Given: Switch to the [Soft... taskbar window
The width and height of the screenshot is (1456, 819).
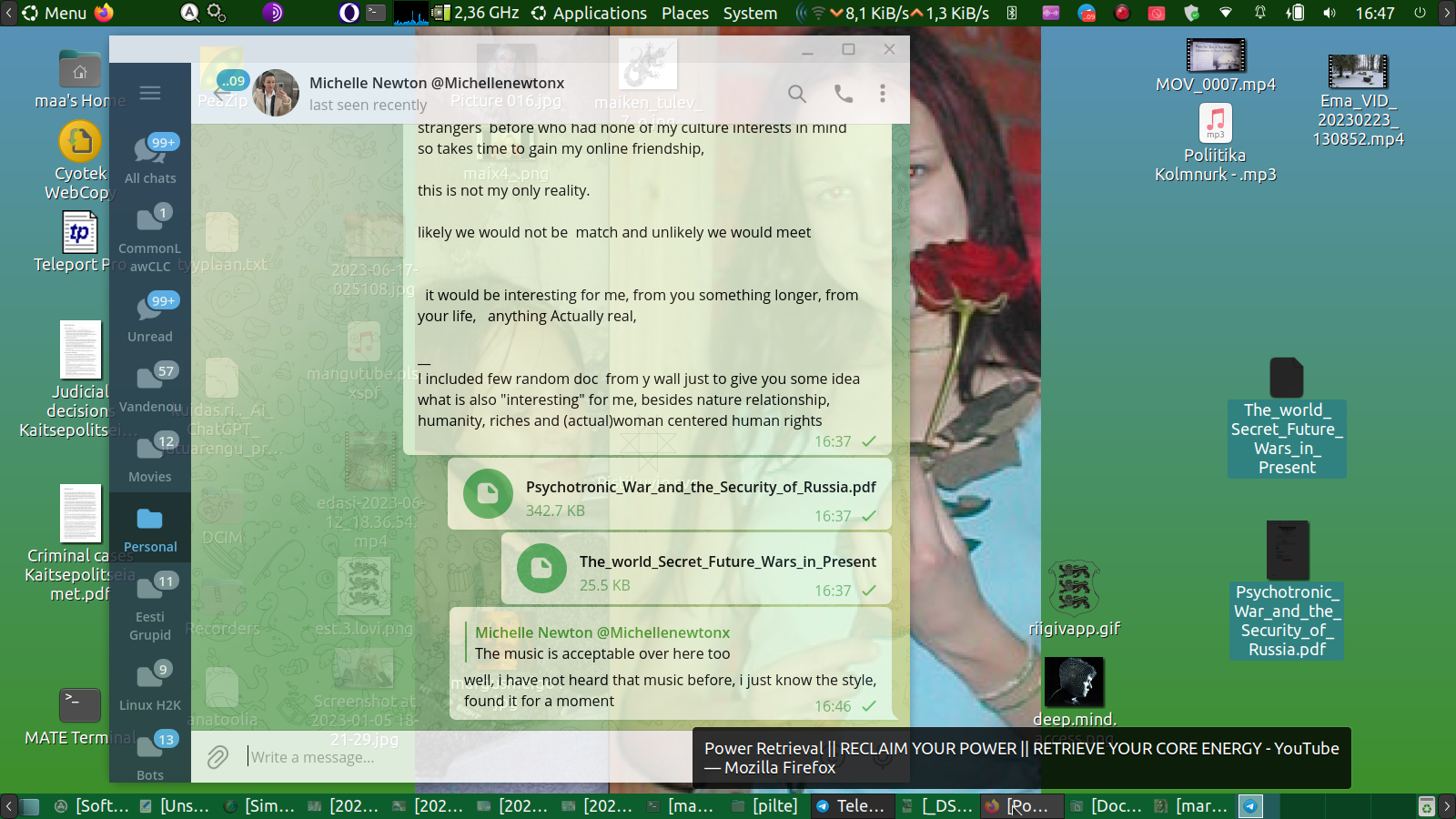Looking at the screenshot, I should (91, 805).
